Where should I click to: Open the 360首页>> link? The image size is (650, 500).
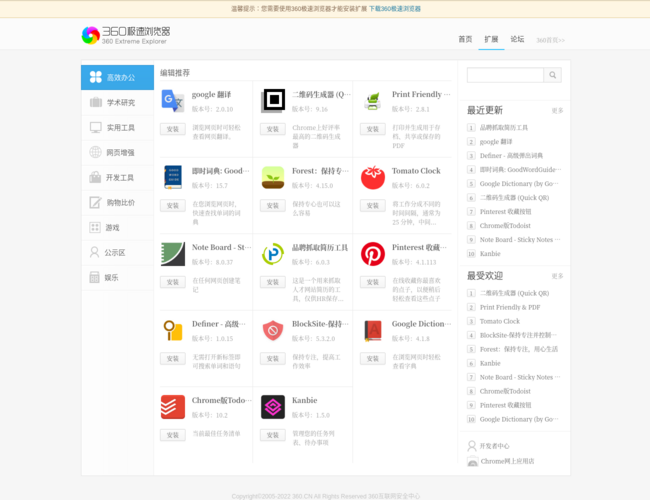pyautogui.click(x=551, y=40)
